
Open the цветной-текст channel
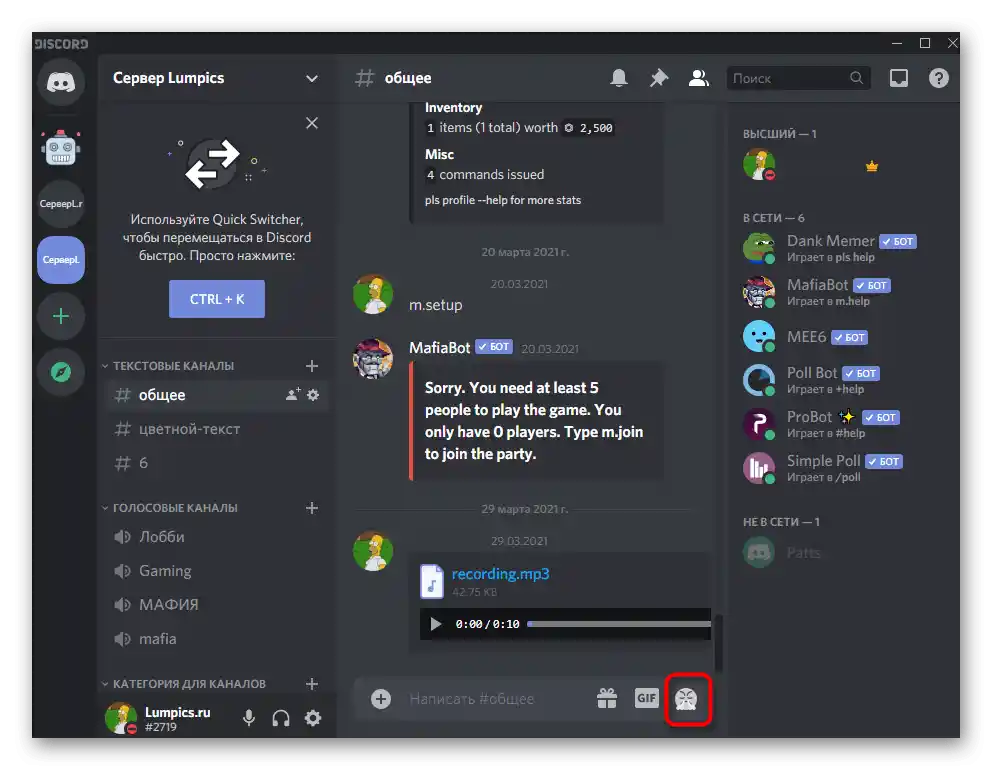218,429
